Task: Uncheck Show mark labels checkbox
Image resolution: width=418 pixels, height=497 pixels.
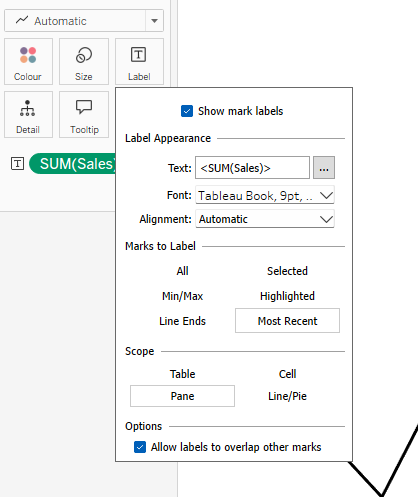Action: [x=187, y=111]
